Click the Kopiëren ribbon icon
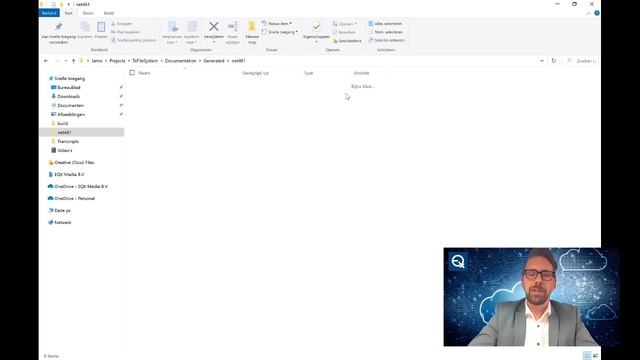This screenshot has width=640, height=360. coord(85,31)
